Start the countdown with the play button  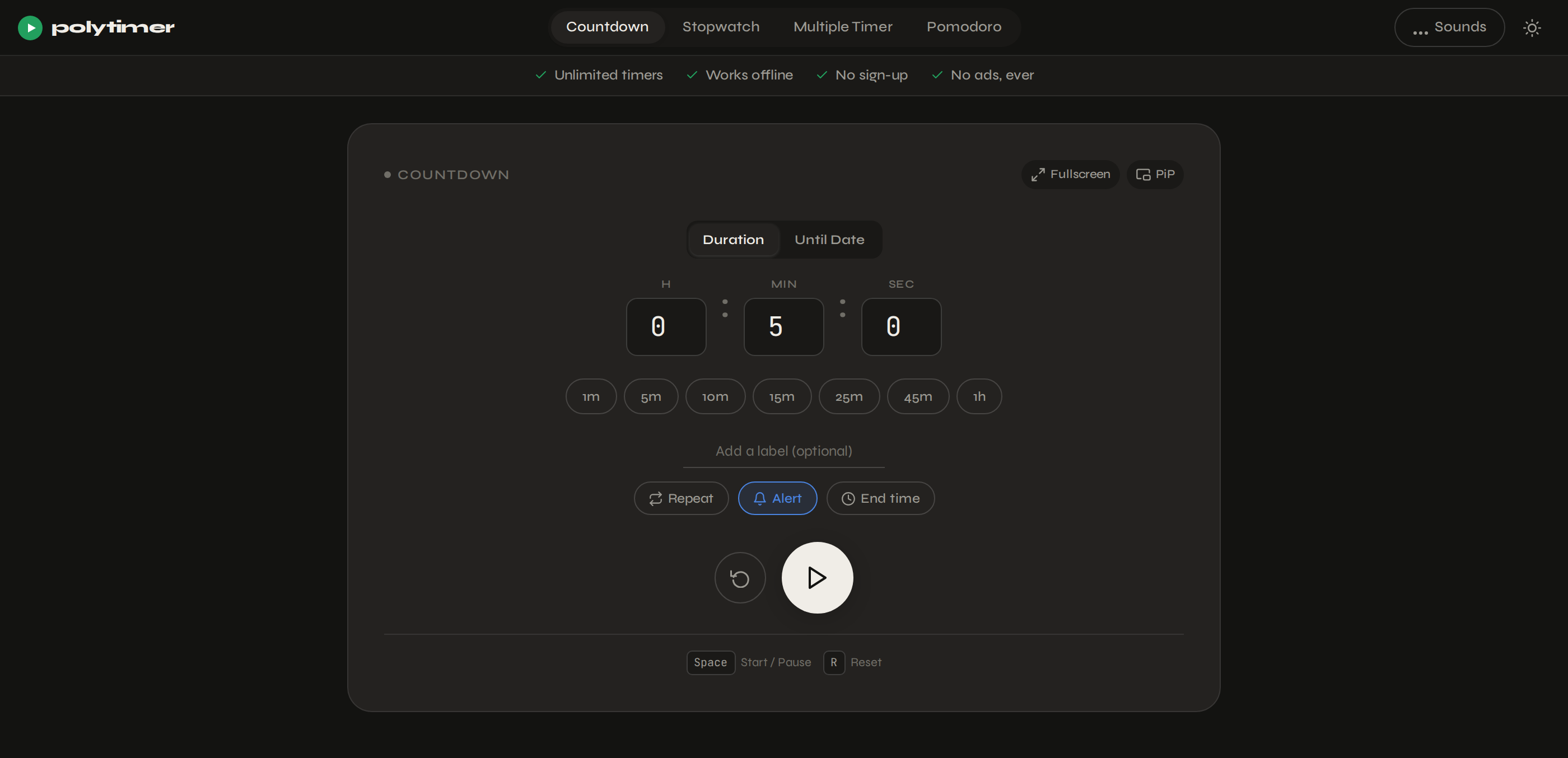[817, 577]
